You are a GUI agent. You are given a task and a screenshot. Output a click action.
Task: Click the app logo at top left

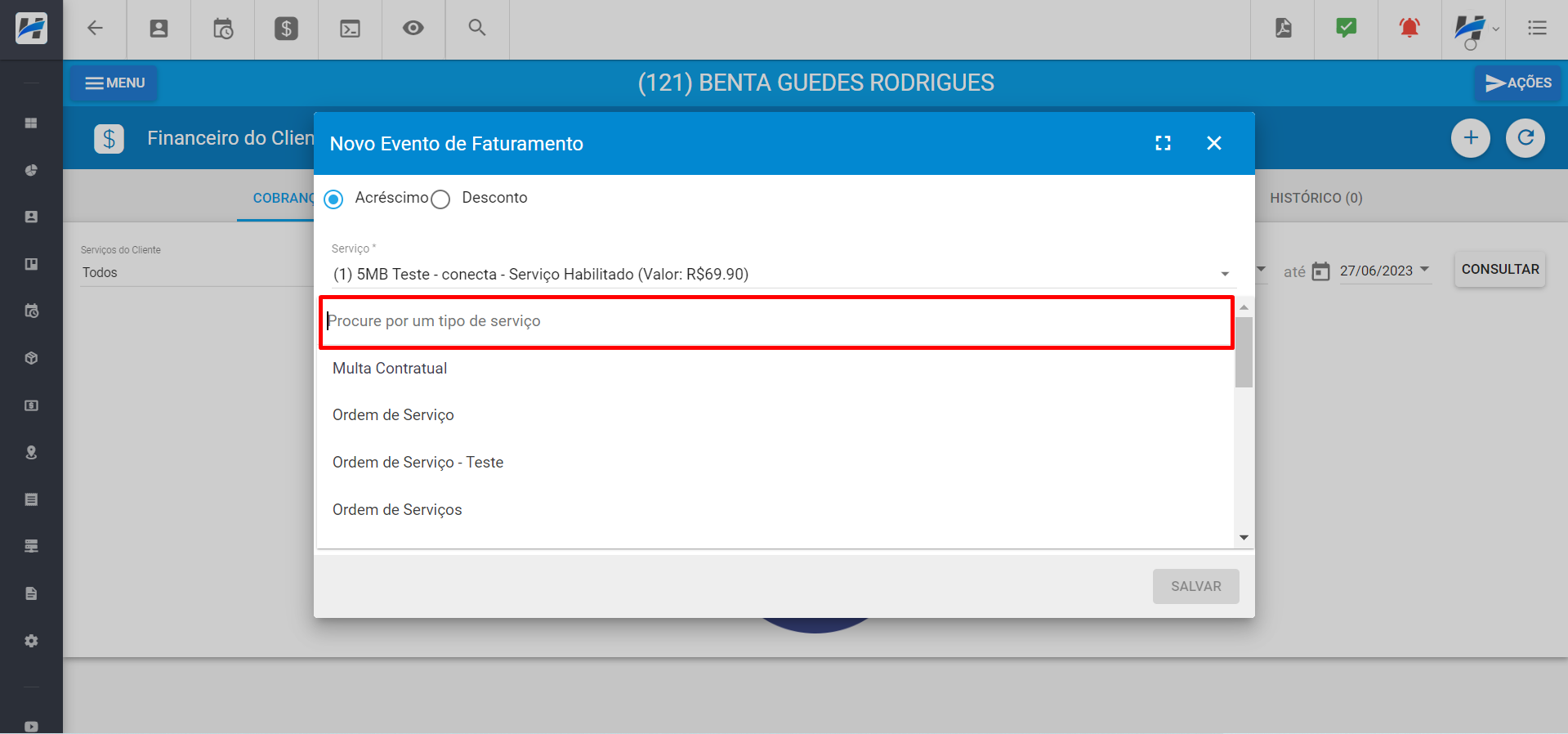(x=31, y=29)
